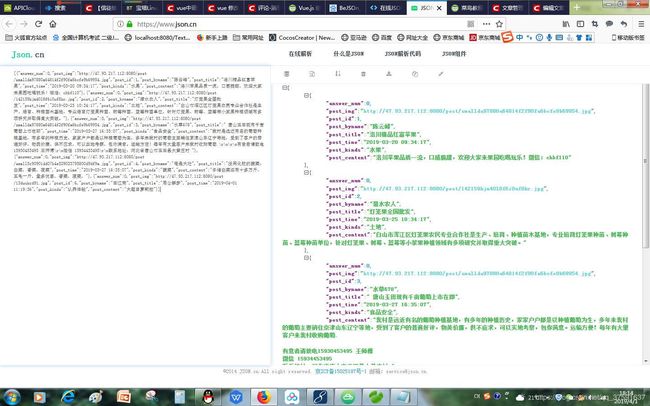Image resolution: width=650 pixels, height=406 pixels.
Task: Go back with the browser back arrow
Action: coord(10,24)
